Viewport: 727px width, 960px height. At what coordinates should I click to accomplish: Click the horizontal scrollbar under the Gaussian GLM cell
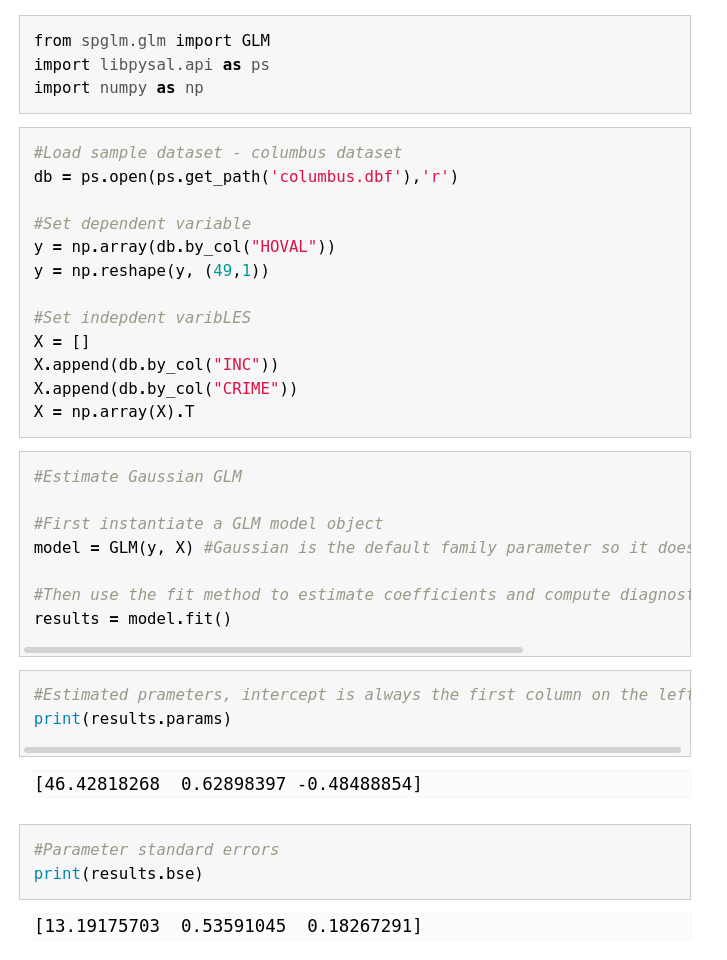coord(273,650)
